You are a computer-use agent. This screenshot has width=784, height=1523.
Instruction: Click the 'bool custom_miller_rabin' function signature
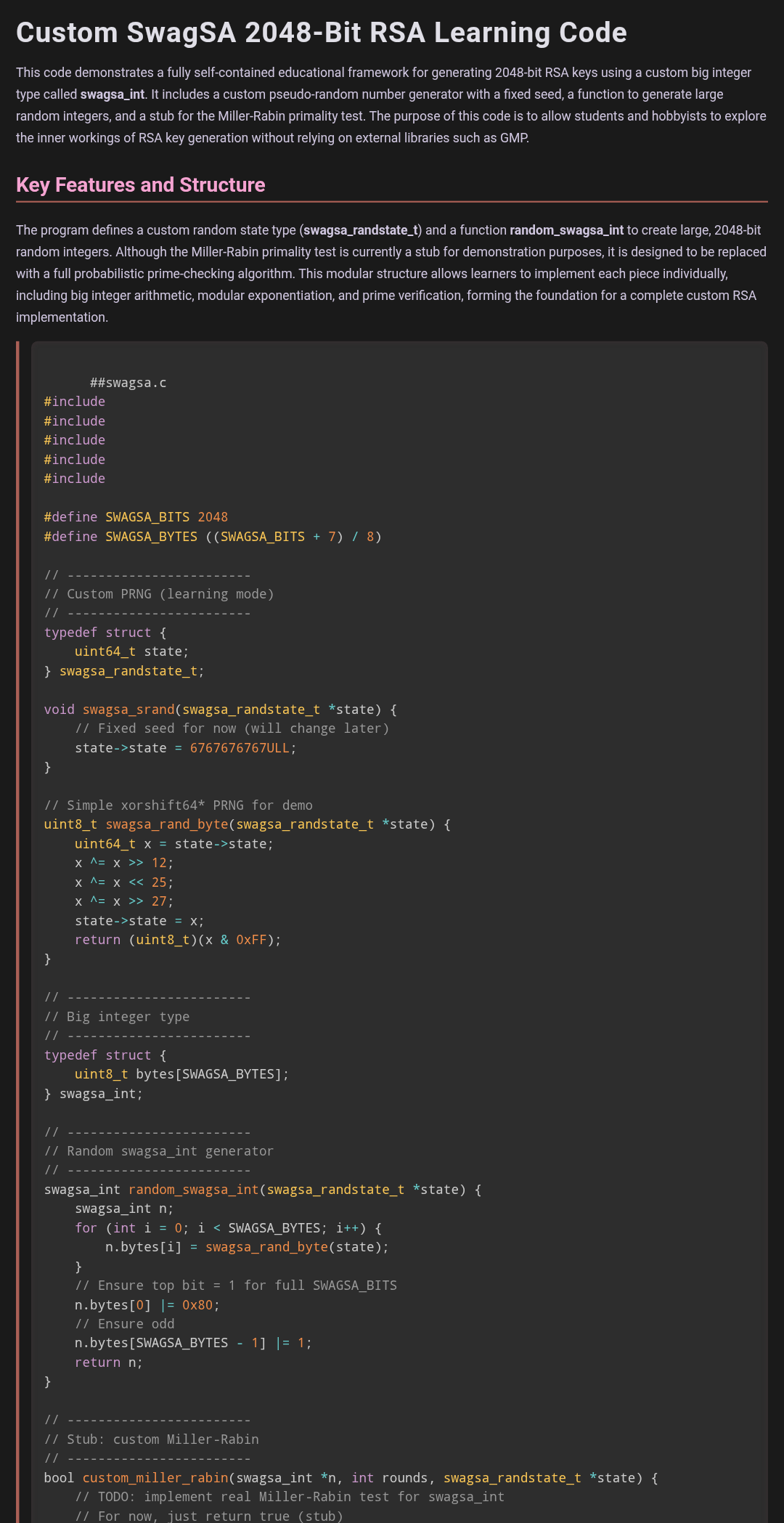tap(351, 1478)
